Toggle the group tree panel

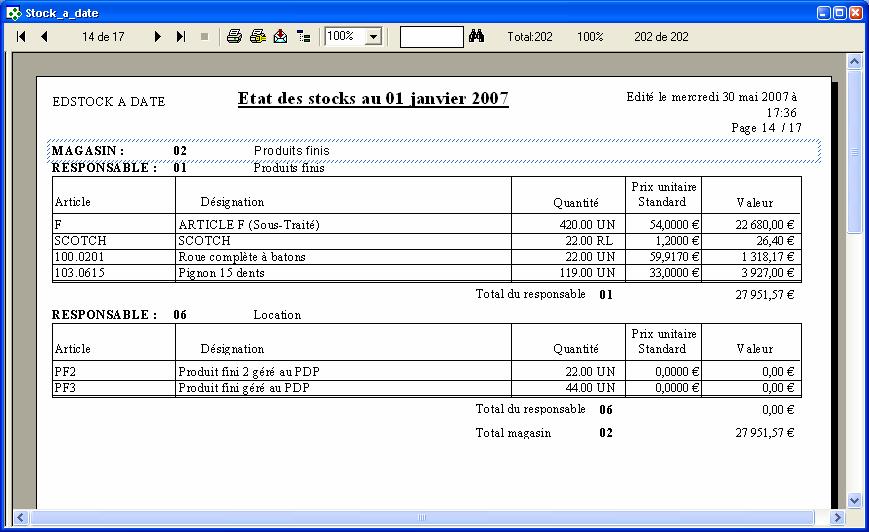(x=304, y=37)
